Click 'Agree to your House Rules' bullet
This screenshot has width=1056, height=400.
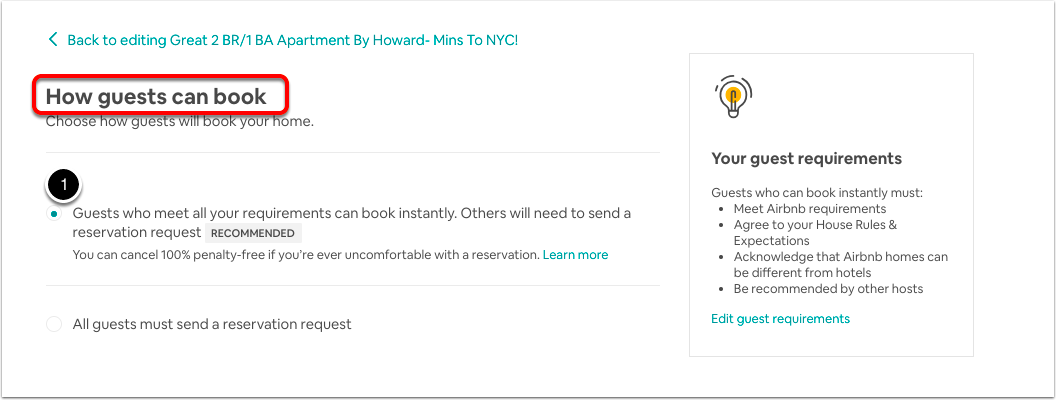815,233
